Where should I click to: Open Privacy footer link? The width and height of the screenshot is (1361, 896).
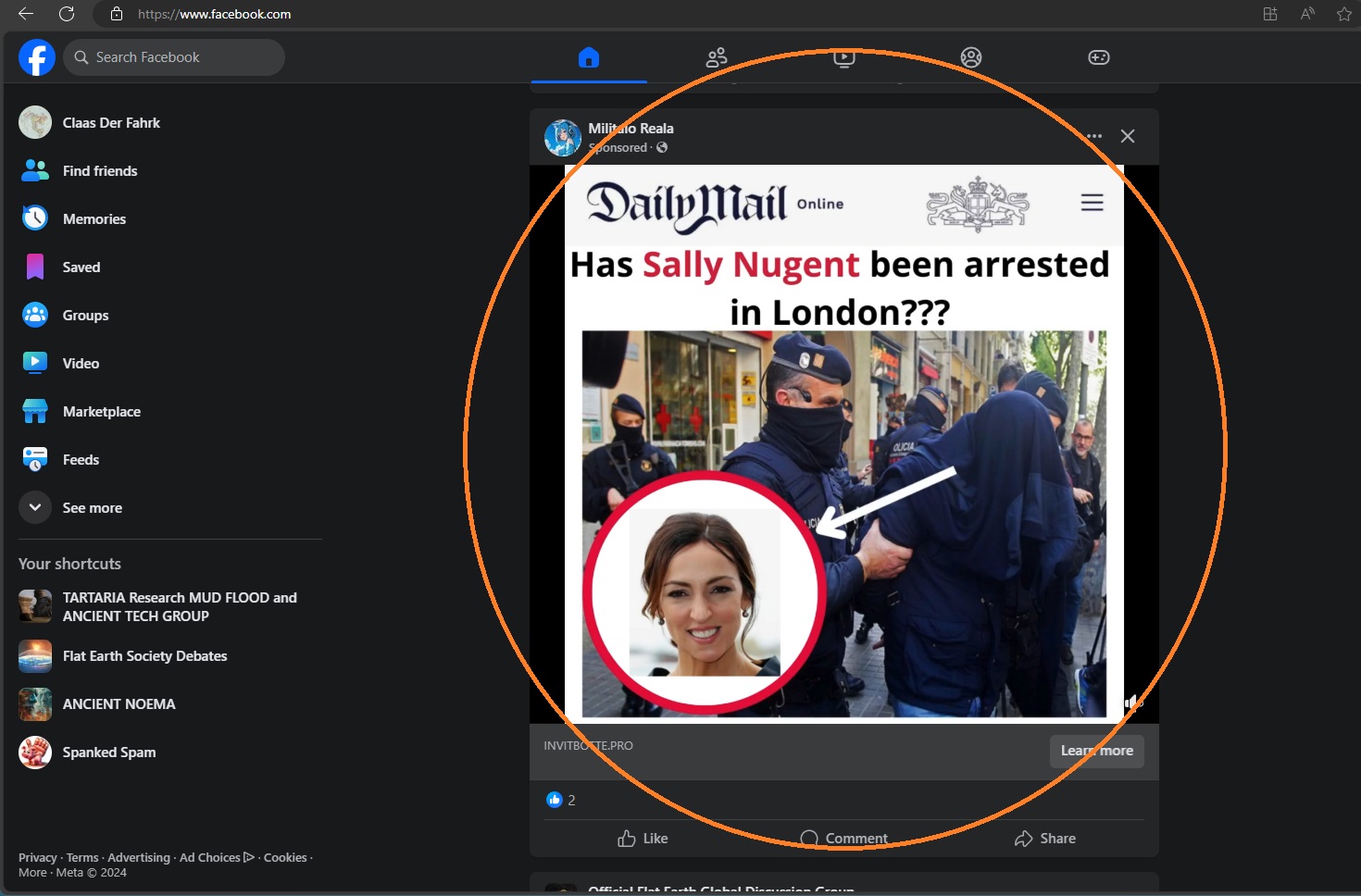pyautogui.click(x=37, y=858)
